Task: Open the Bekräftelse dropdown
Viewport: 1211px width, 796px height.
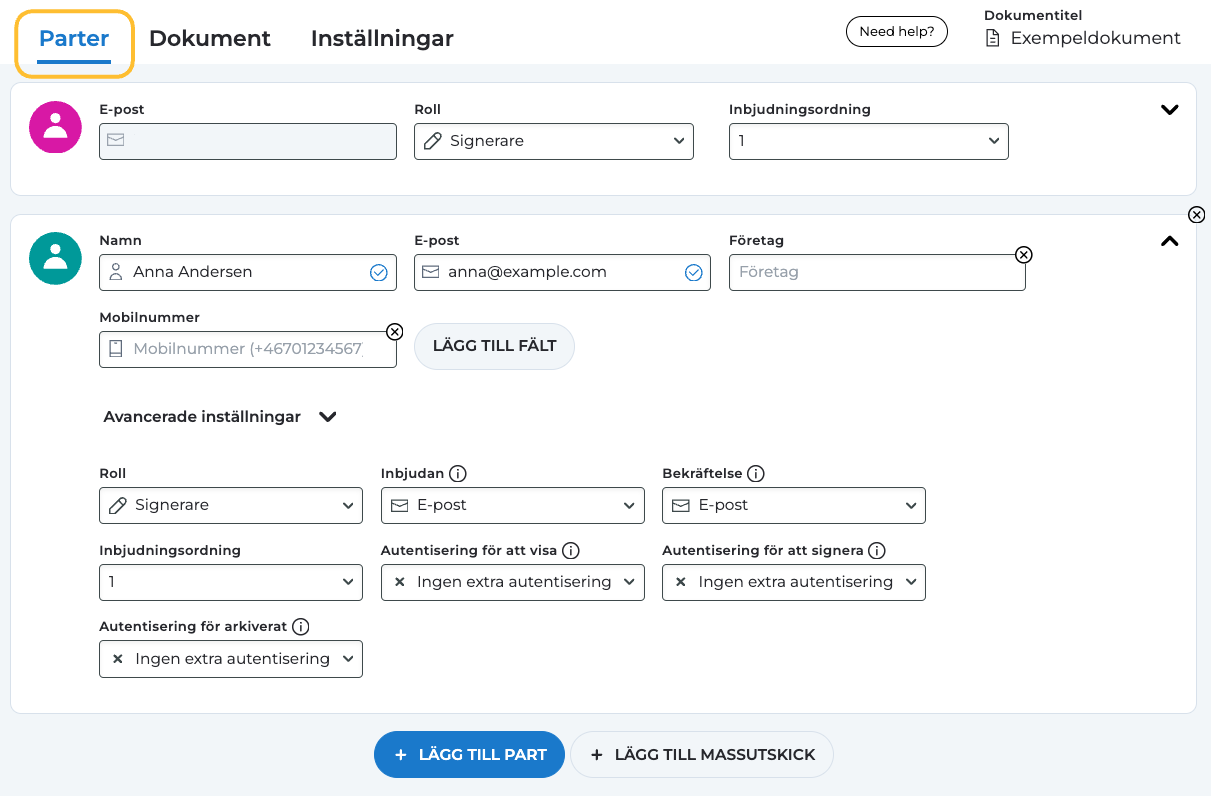Action: 793,505
